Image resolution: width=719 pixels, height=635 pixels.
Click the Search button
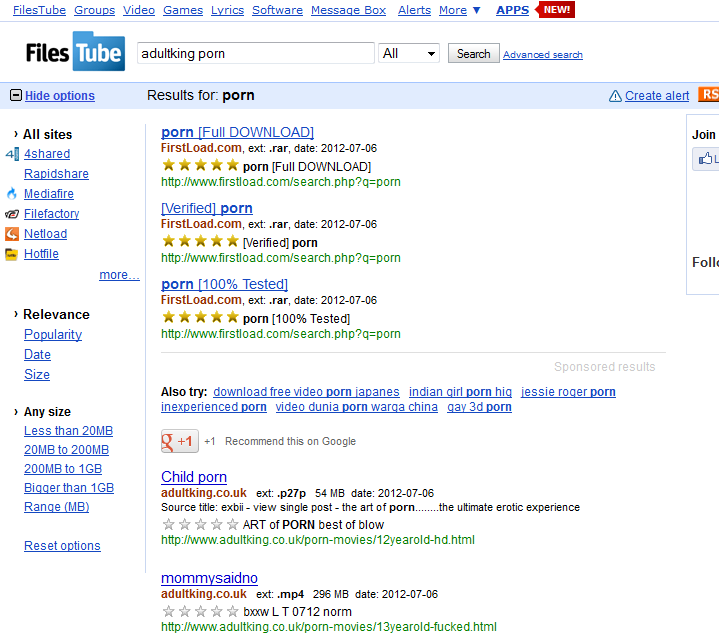(x=474, y=53)
